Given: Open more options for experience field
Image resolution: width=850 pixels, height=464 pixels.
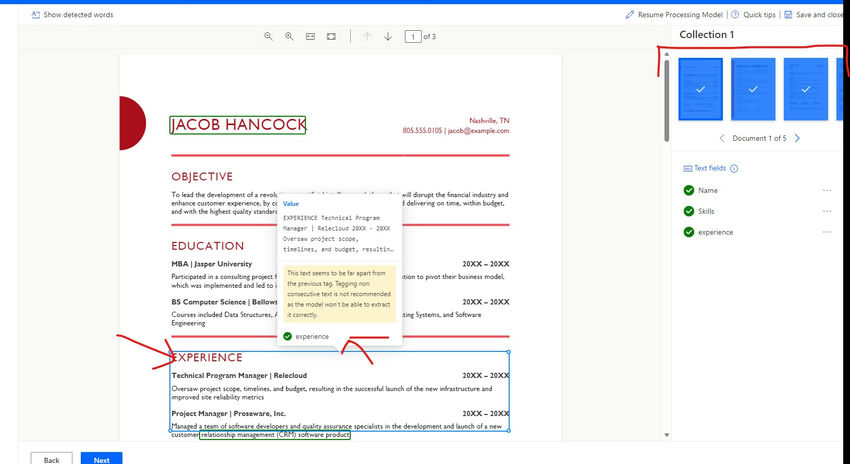Looking at the screenshot, I should (x=827, y=232).
